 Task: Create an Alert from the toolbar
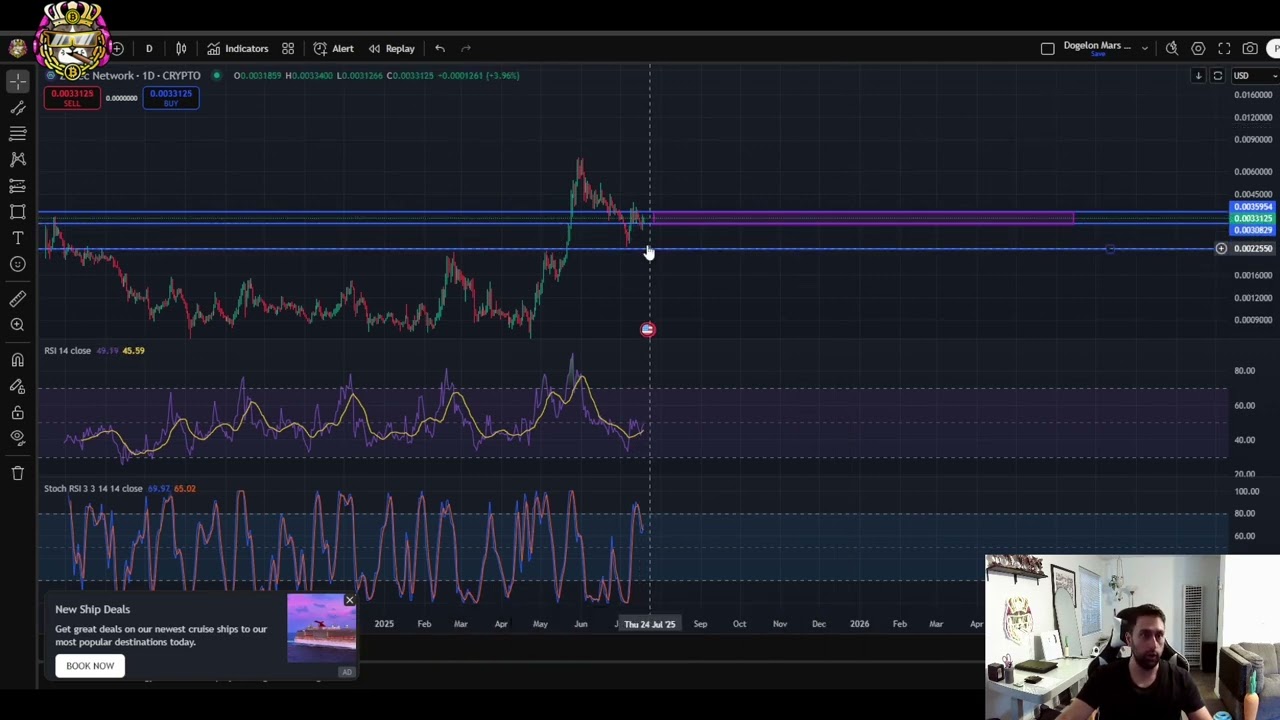point(333,48)
